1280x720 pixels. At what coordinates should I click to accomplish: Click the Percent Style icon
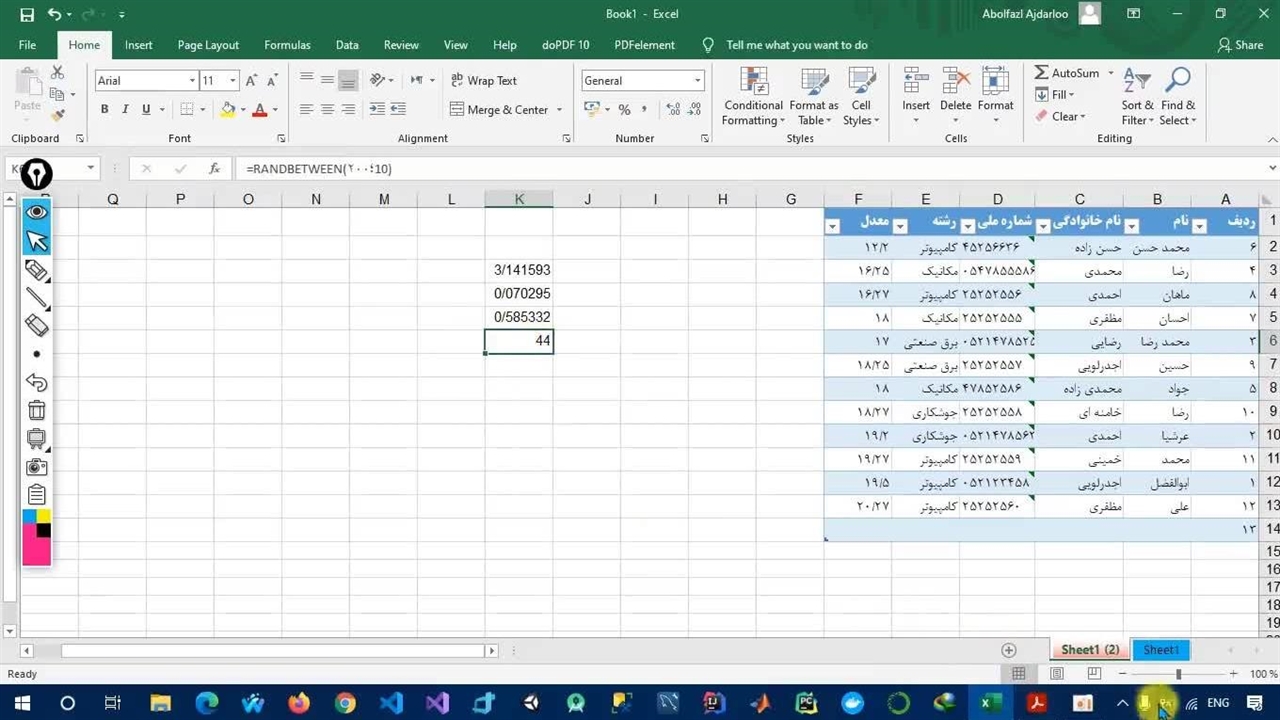tap(624, 110)
